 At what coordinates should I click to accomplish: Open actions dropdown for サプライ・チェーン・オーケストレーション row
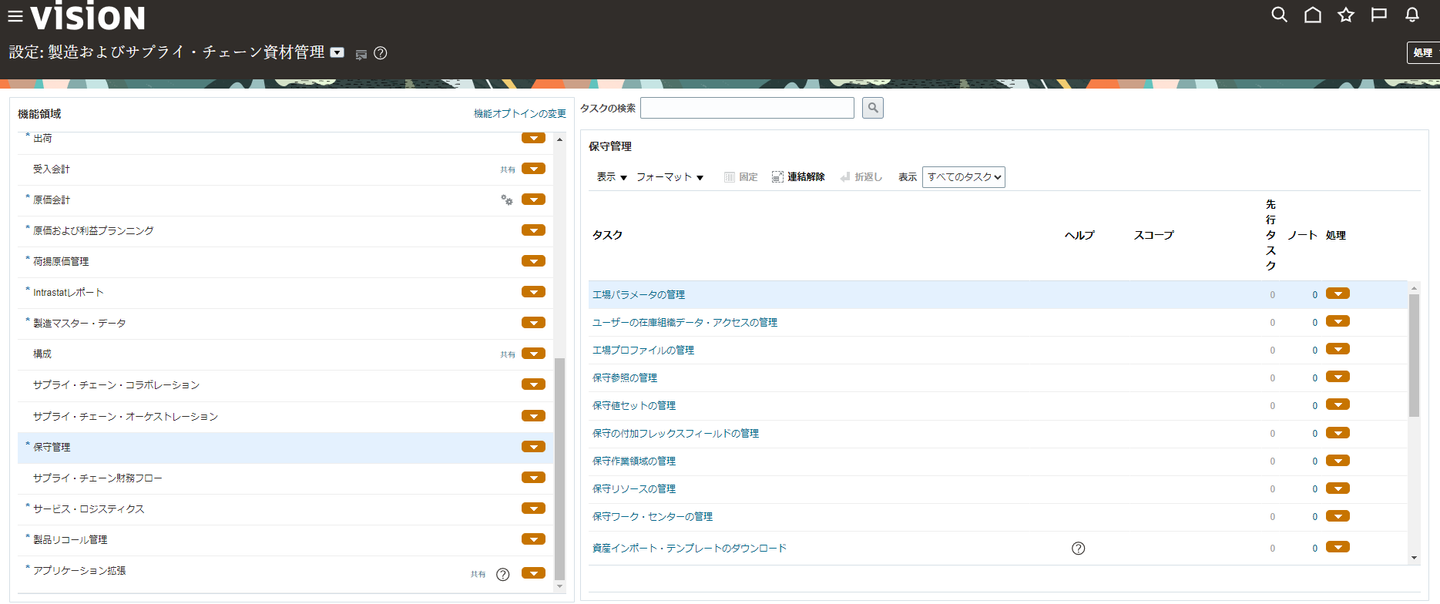[533, 416]
